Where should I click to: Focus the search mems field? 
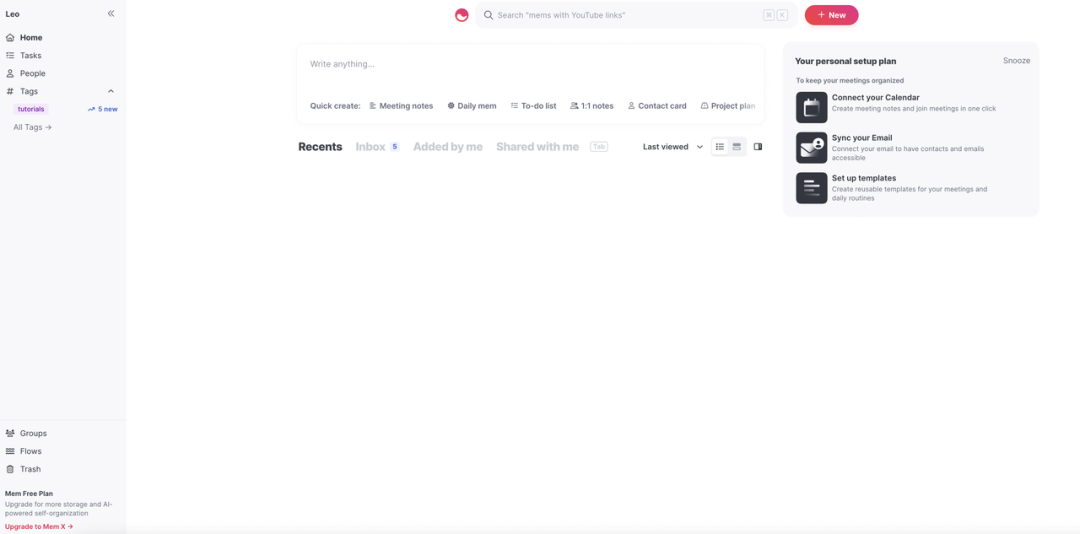pyautogui.click(x=636, y=15)
